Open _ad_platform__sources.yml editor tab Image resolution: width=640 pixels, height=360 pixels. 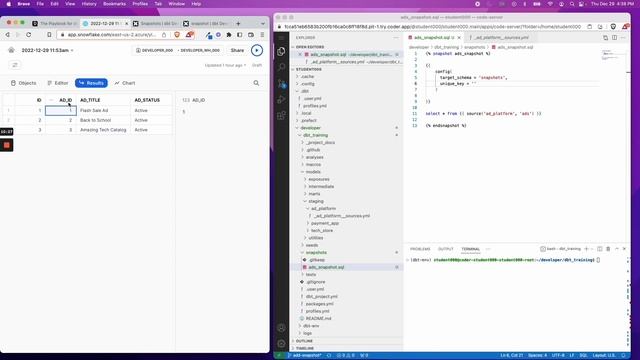501,38
